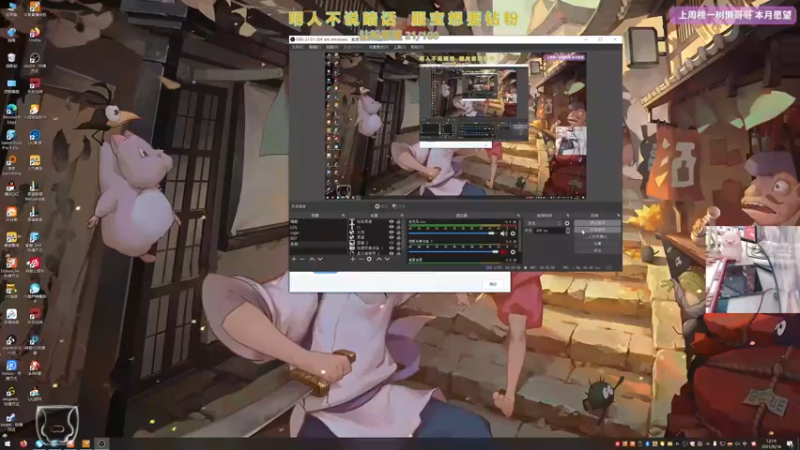Move the selected source up
This screenshot has height=450, width=800.
379,259
